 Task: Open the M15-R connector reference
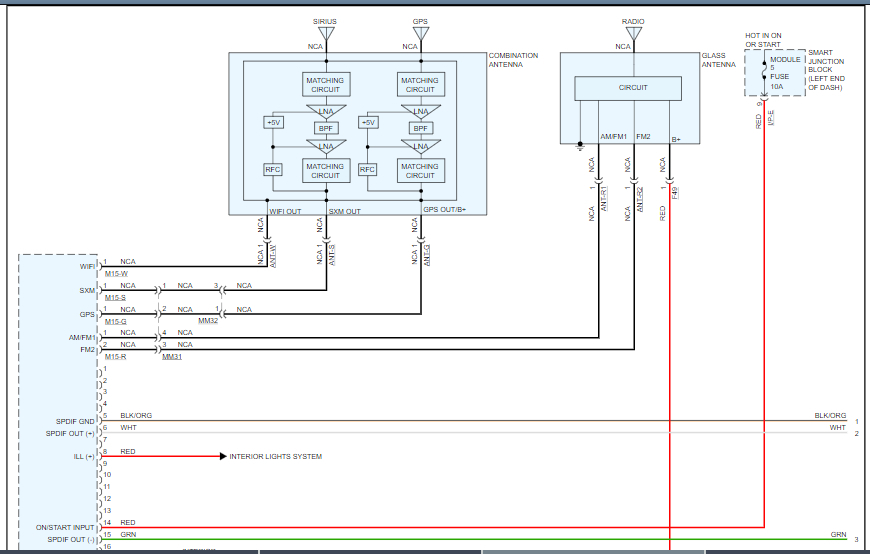pyautogui.click(x=115, y=356)
